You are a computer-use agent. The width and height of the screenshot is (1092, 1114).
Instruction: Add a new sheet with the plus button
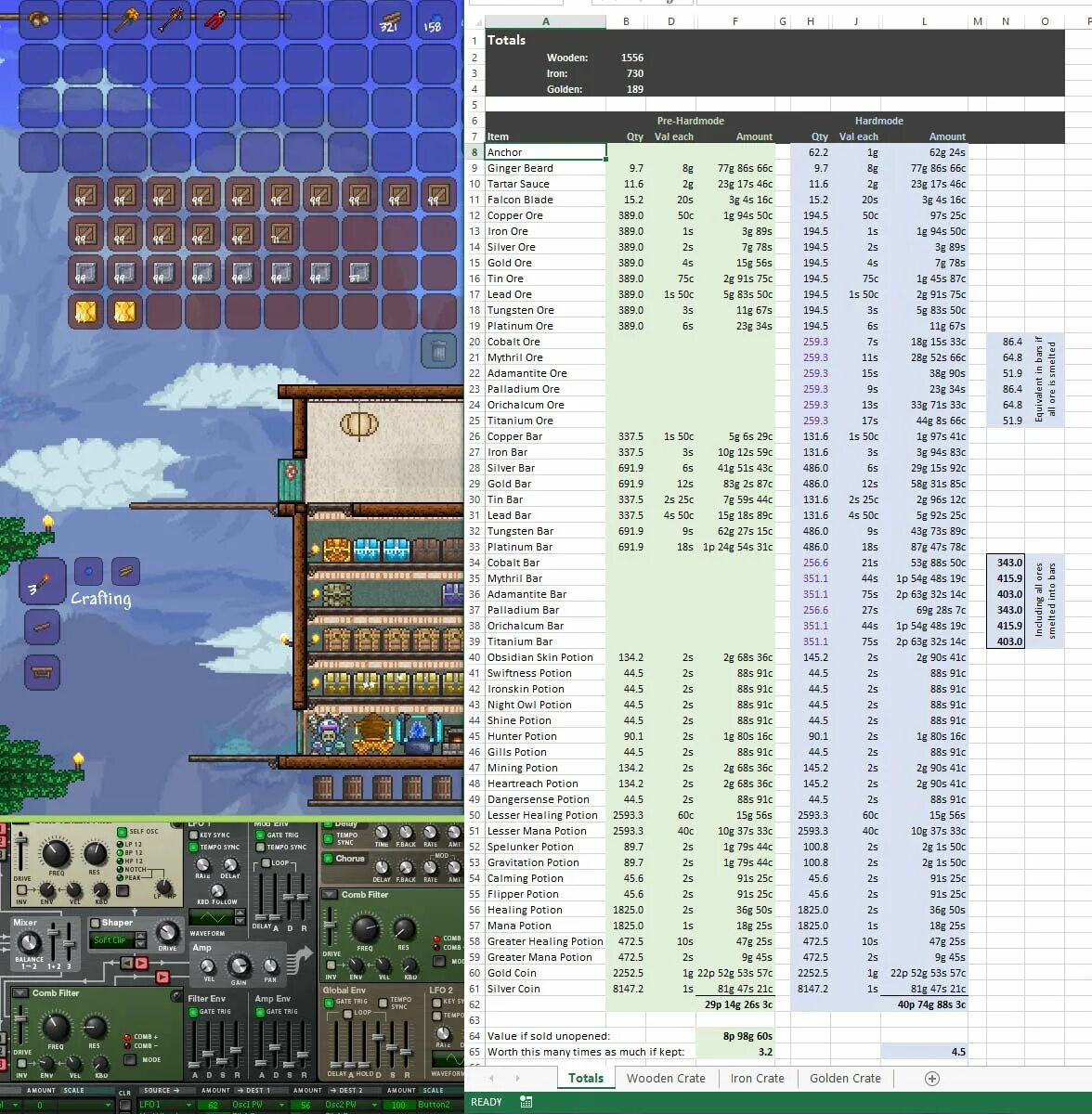click(x=932, y=1079)
